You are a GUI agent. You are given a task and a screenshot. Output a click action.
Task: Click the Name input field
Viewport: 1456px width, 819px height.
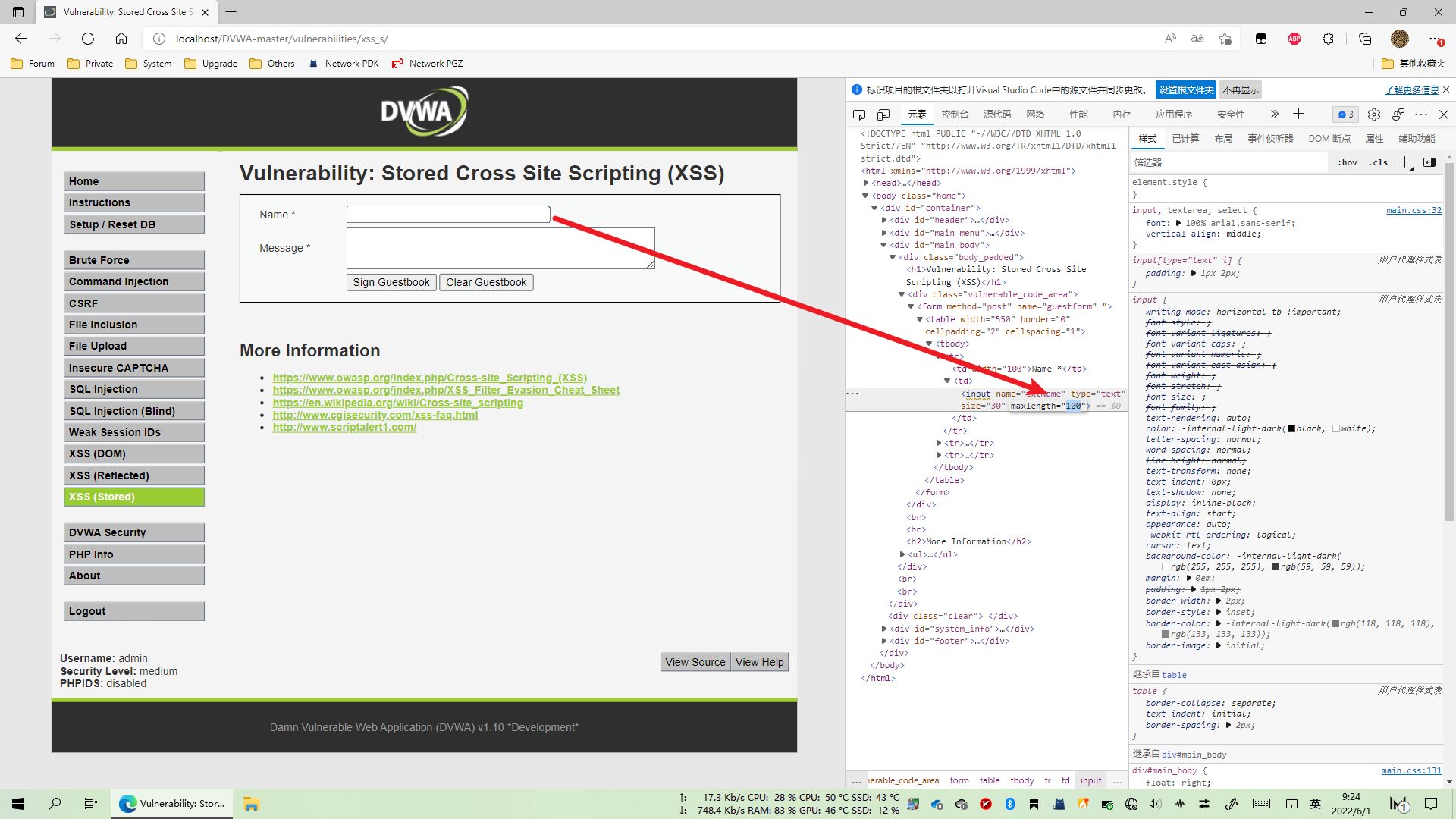pyautogui.click(x=448, y=215)
